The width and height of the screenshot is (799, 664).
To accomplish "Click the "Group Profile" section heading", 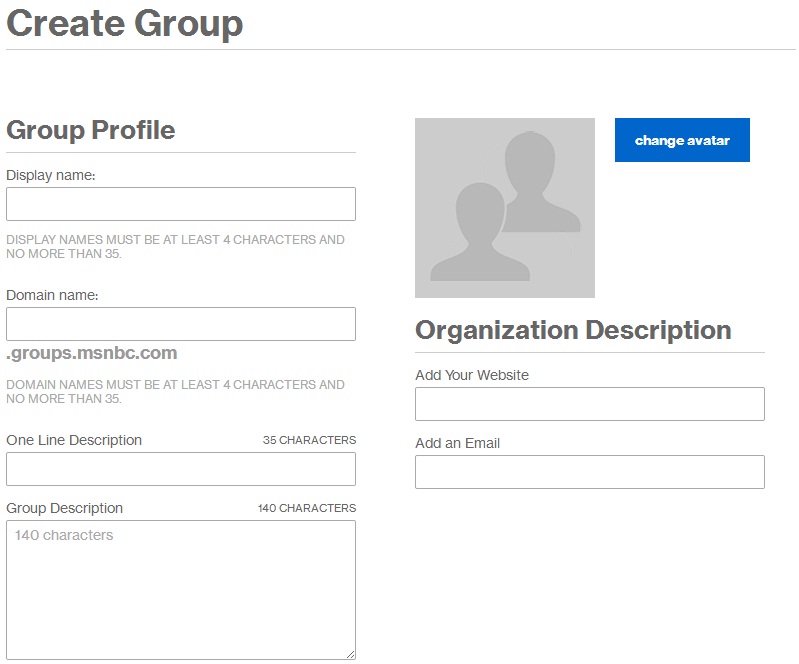I will [91, 130].
